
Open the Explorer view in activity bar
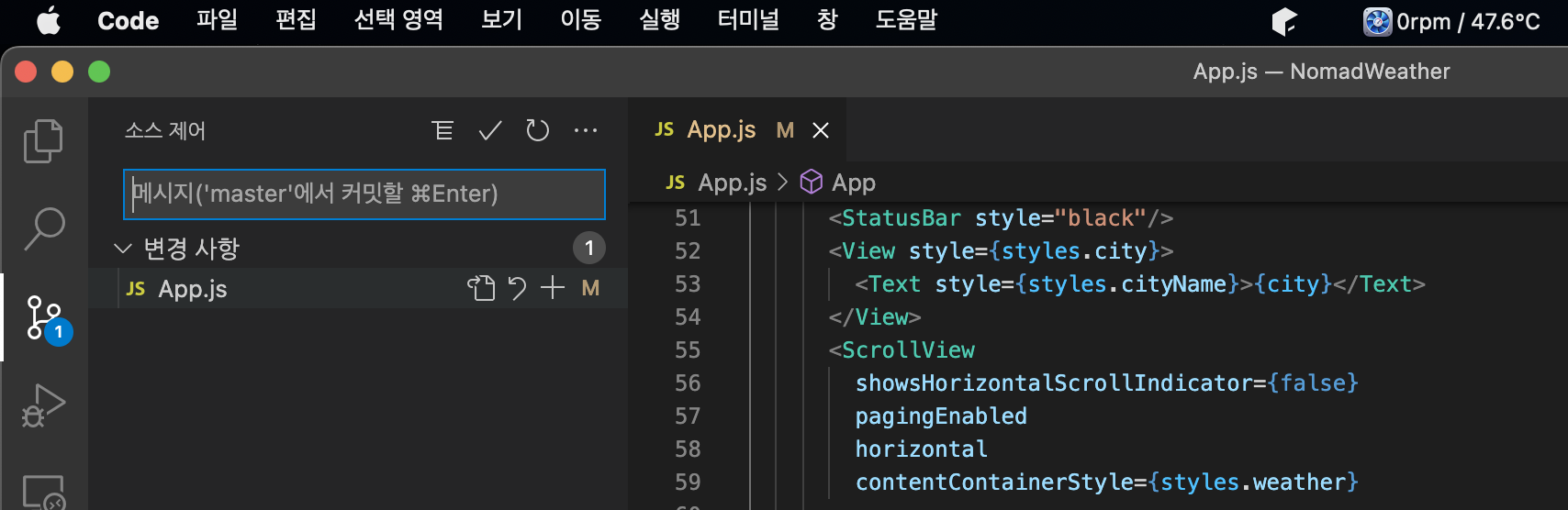tap(43, 140)
